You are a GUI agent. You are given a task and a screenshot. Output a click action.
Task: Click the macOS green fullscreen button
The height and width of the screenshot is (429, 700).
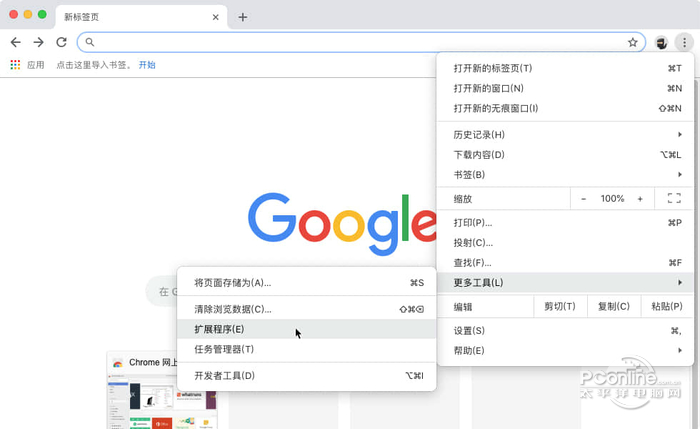pos(42,14)
